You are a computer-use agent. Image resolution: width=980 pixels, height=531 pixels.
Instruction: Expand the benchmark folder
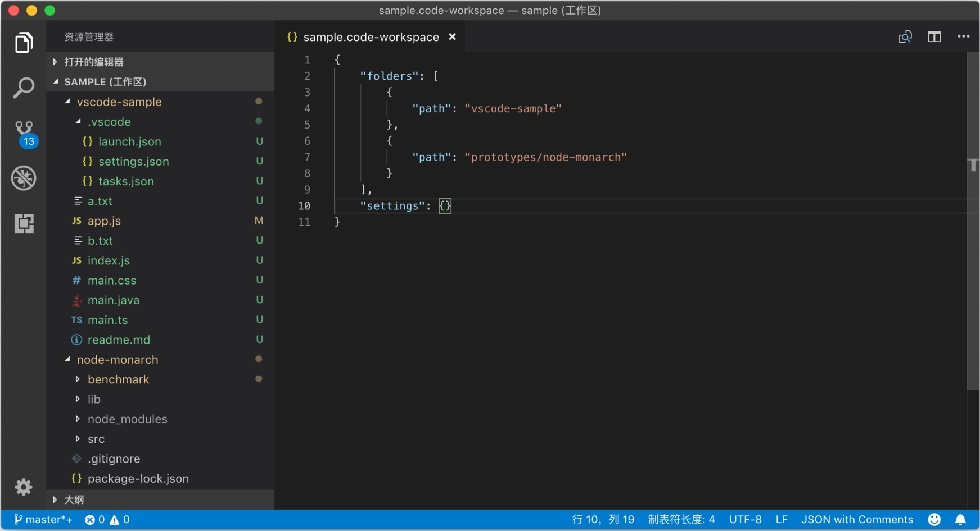click(x=78, y=379)
